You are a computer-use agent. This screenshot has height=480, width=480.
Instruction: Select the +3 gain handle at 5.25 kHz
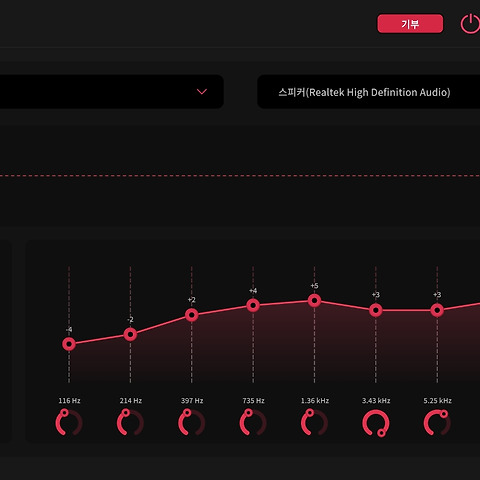click(x=437, y=310)
